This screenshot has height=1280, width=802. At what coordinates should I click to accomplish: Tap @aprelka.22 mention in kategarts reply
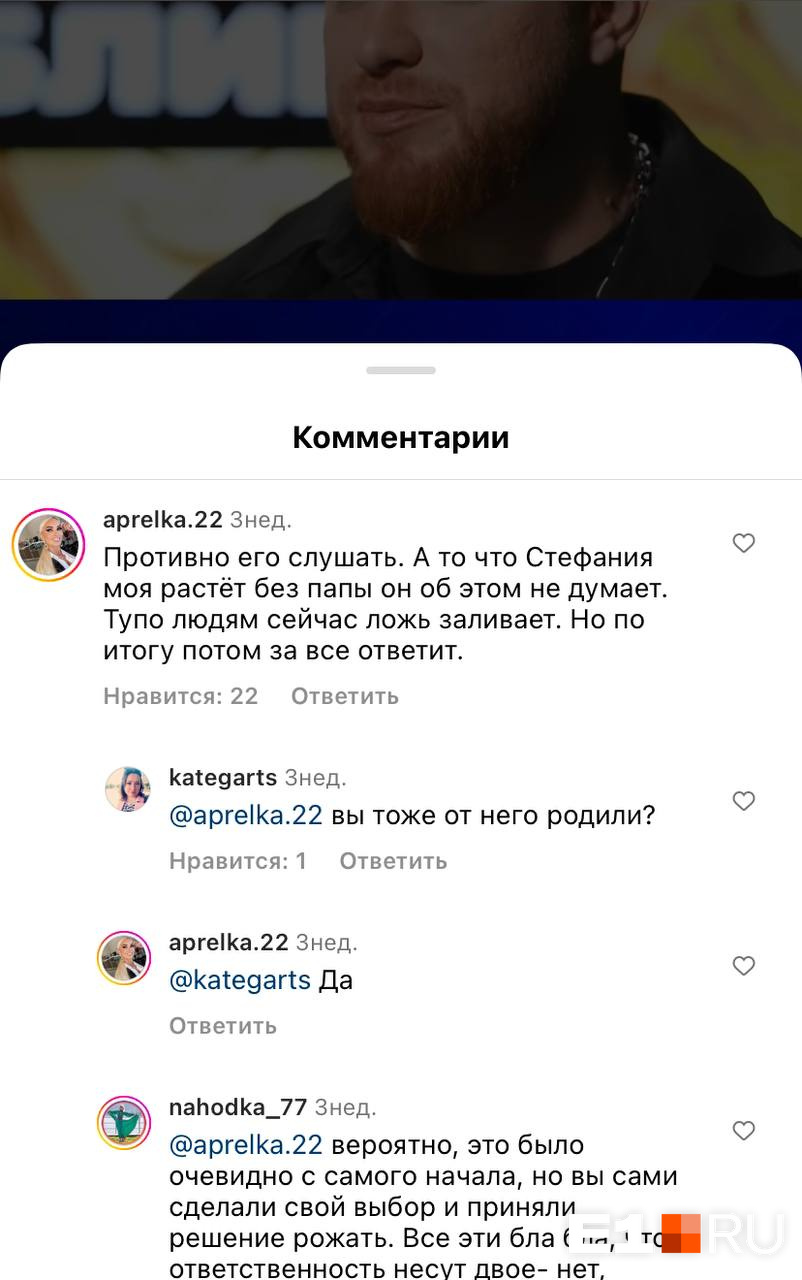click(x=246, y=815)
